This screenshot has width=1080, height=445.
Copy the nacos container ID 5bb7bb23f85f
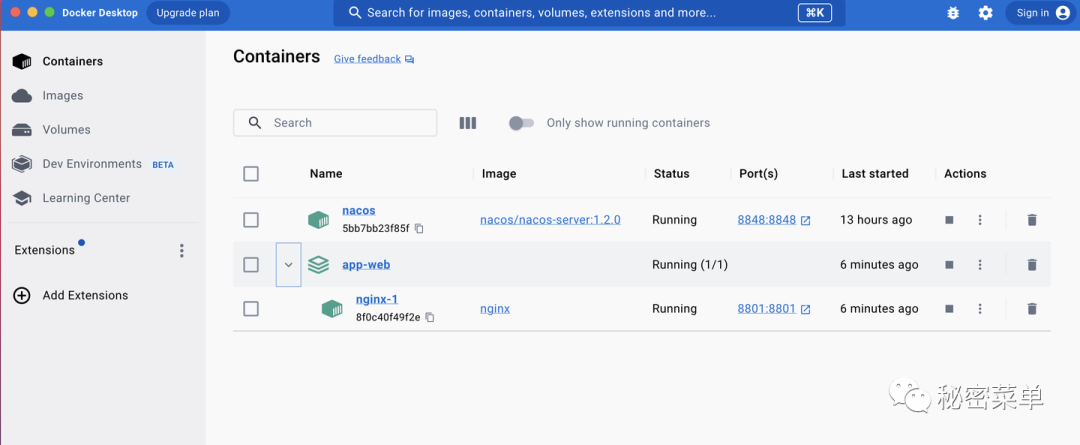coord(419,228)
